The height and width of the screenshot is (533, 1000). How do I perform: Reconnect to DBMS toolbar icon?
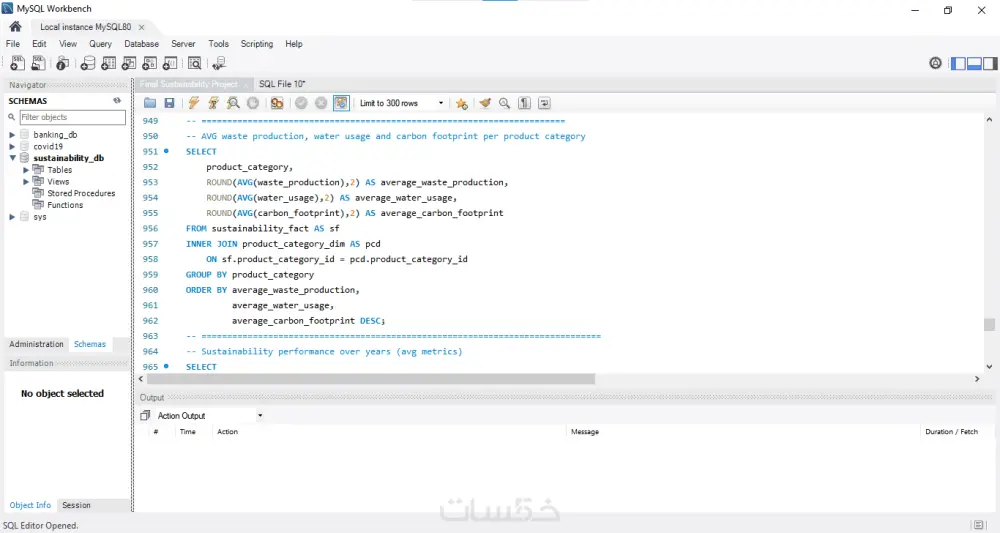click(x=219, y=63)
